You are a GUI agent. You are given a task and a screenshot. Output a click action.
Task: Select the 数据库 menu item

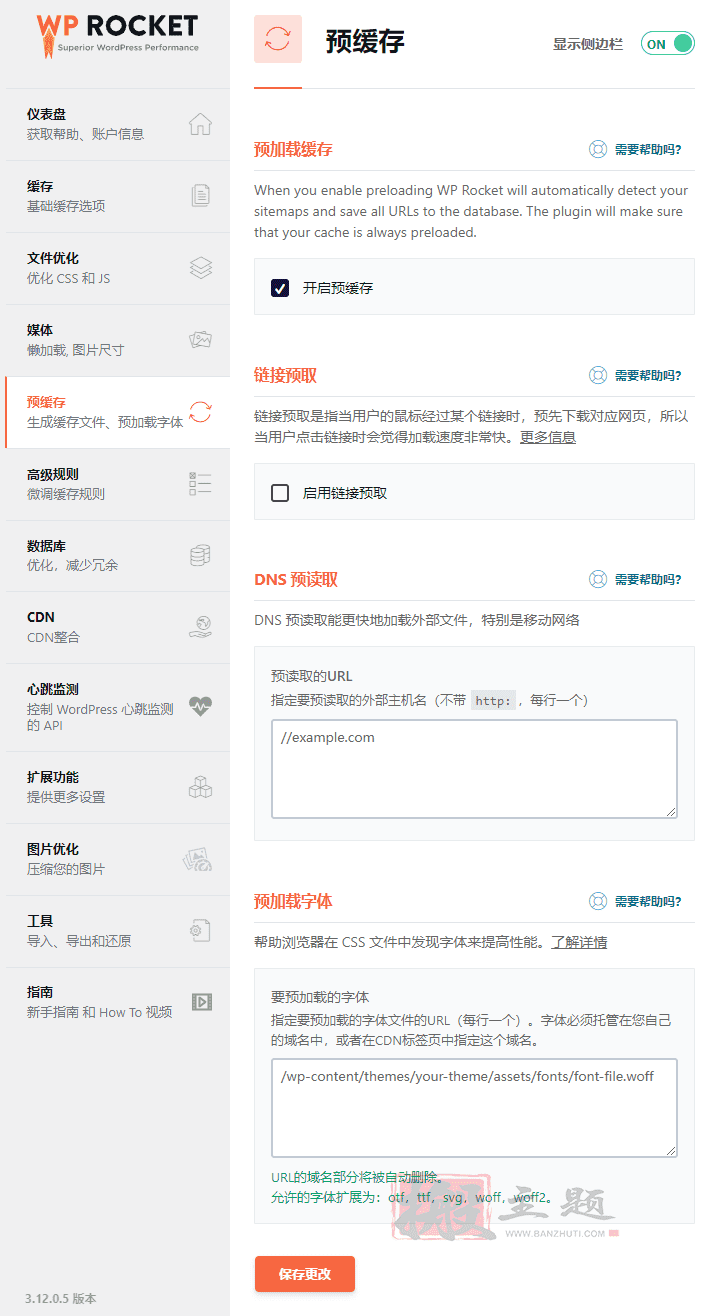(x=117, y=556)
